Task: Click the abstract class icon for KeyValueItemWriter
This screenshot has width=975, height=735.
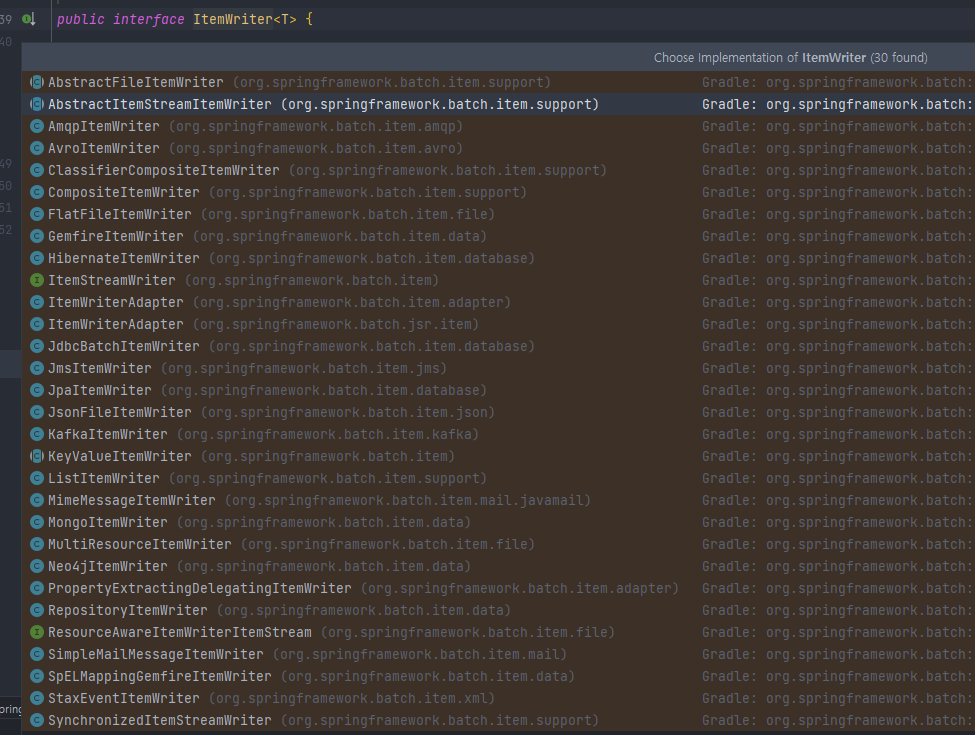Action: coord(37,456)
